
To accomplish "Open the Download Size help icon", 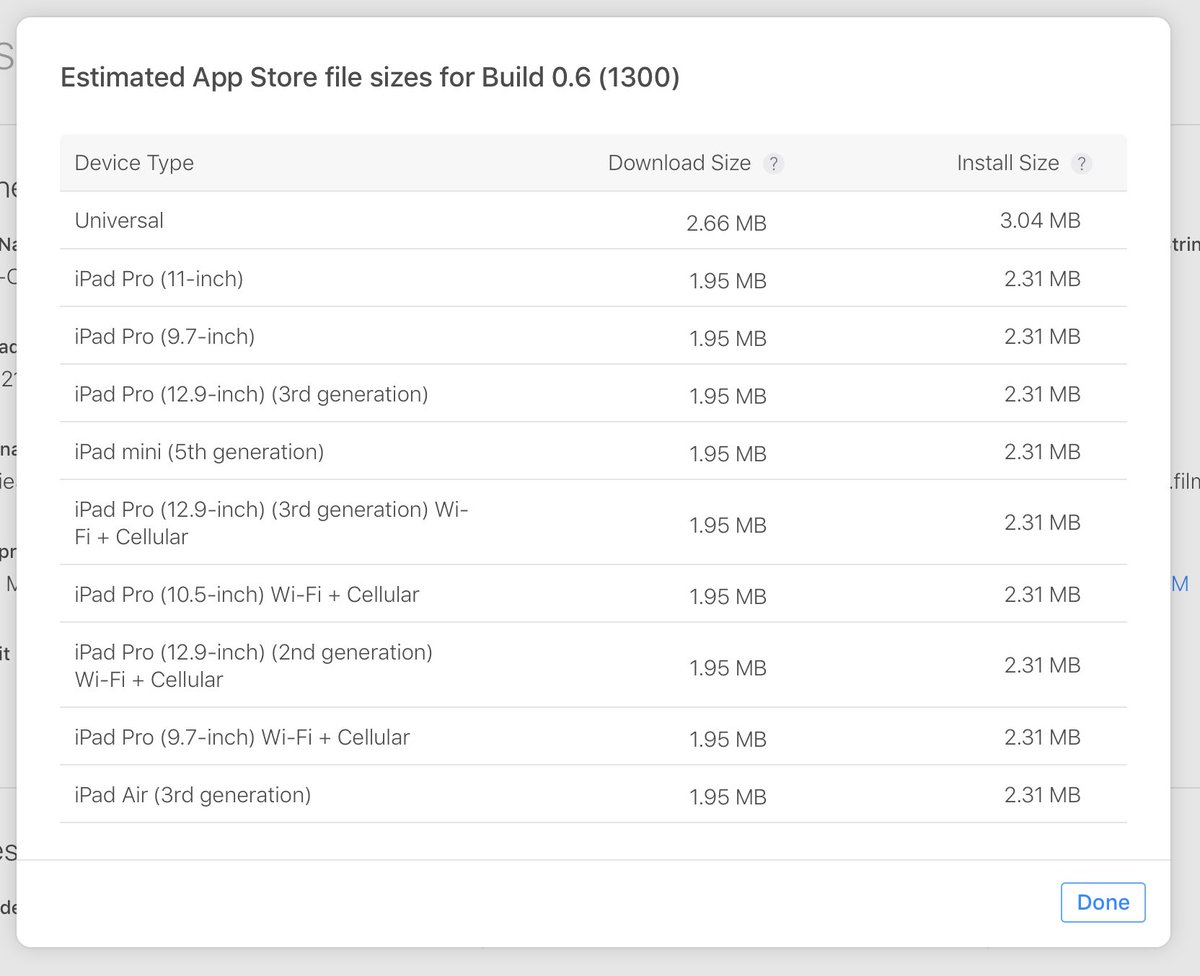I will click(x=773, y=164).
